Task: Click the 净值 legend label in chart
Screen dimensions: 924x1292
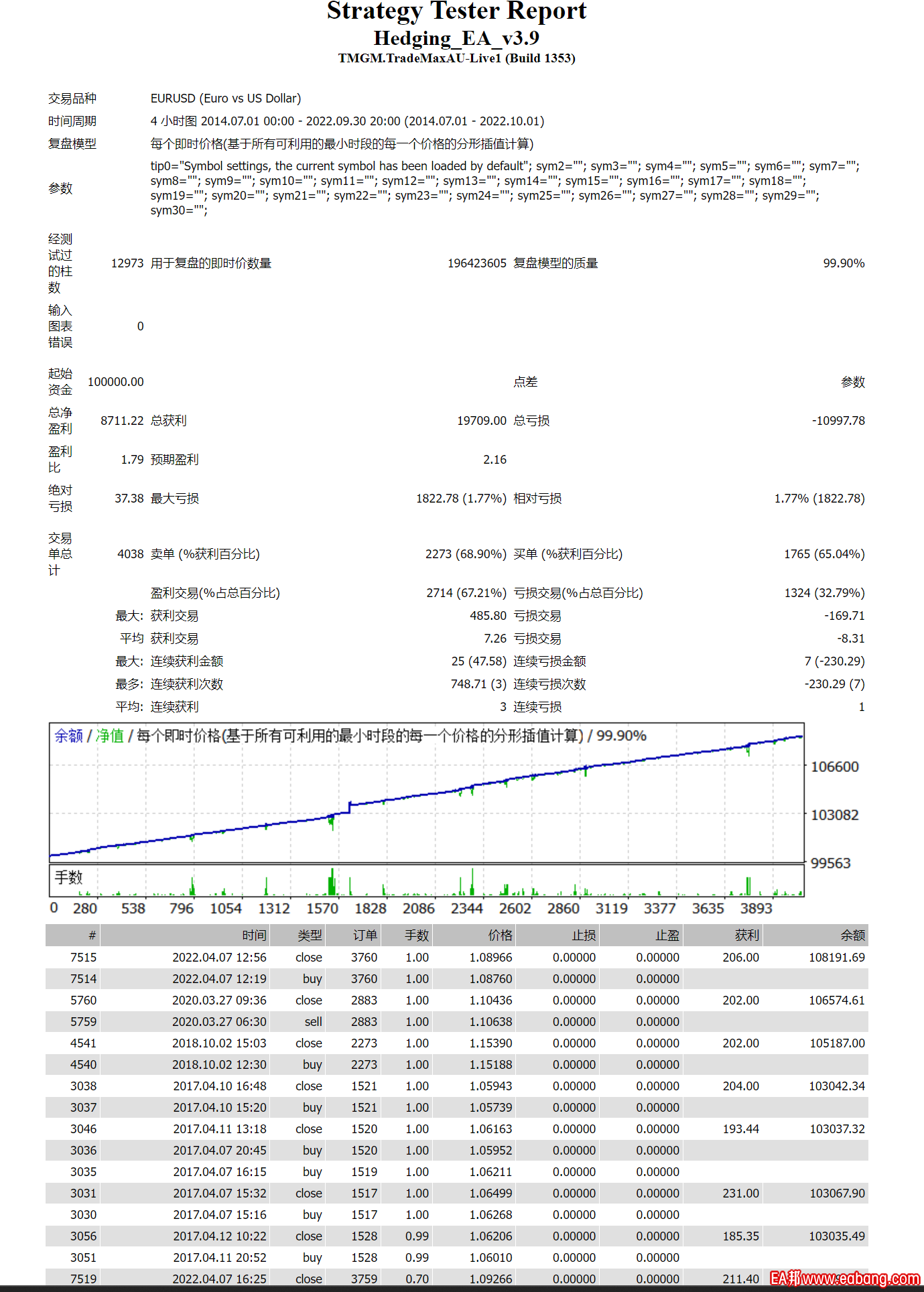Action: point(110,736)
